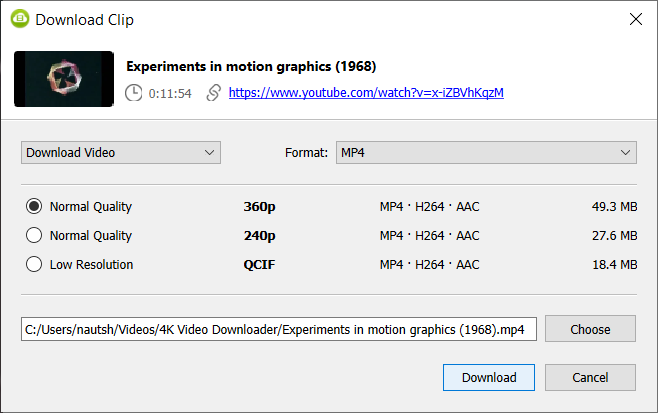Choose the Low Resolution QCIF radio button
Image resolution: width=658 pixels, height=413 pixels.
pyautogui.click(x=34, y=264)
